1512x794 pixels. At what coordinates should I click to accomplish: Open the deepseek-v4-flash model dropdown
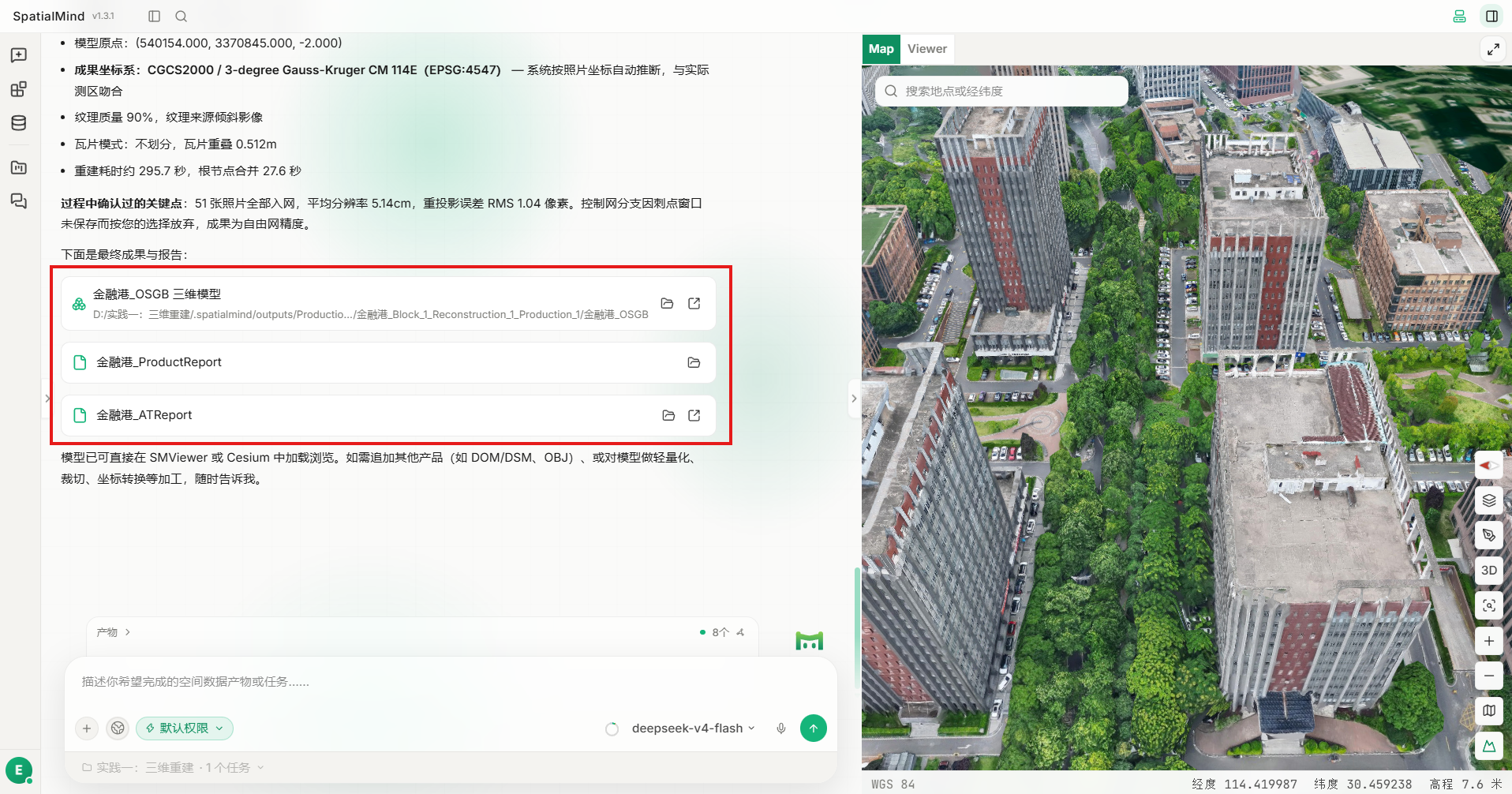[x=693, y=728]
